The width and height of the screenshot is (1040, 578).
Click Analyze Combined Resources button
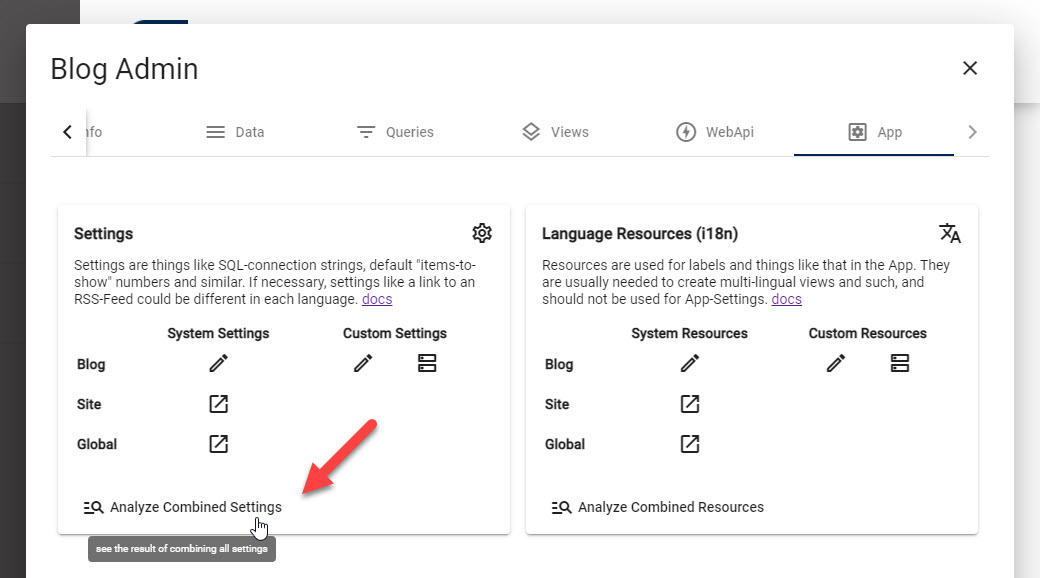(x=657, y=507)
